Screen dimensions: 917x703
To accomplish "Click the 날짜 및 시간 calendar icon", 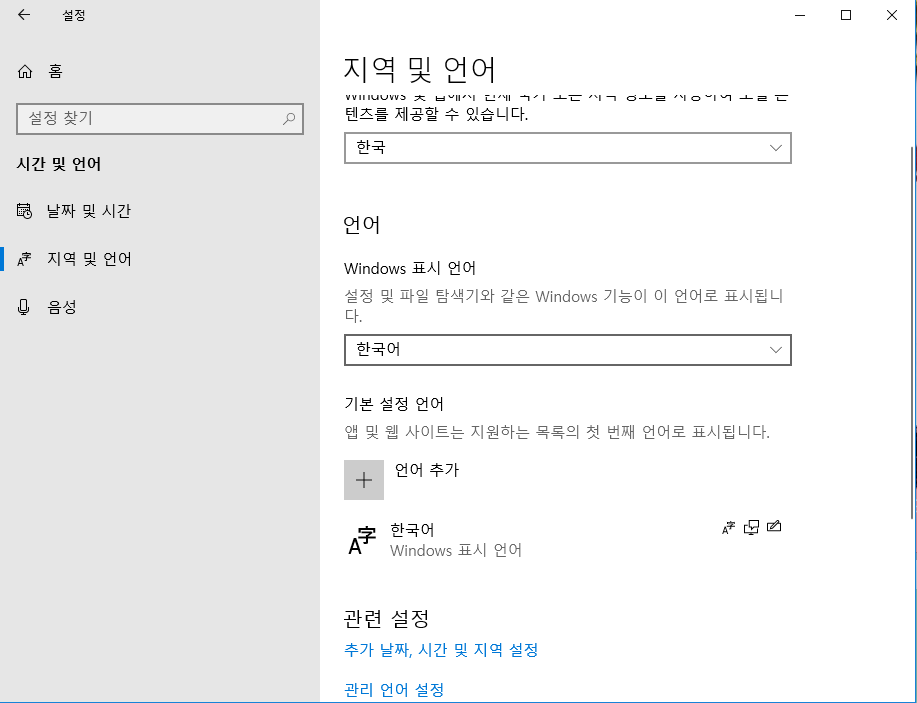I will pyautogui.click(x=24, y=211).
